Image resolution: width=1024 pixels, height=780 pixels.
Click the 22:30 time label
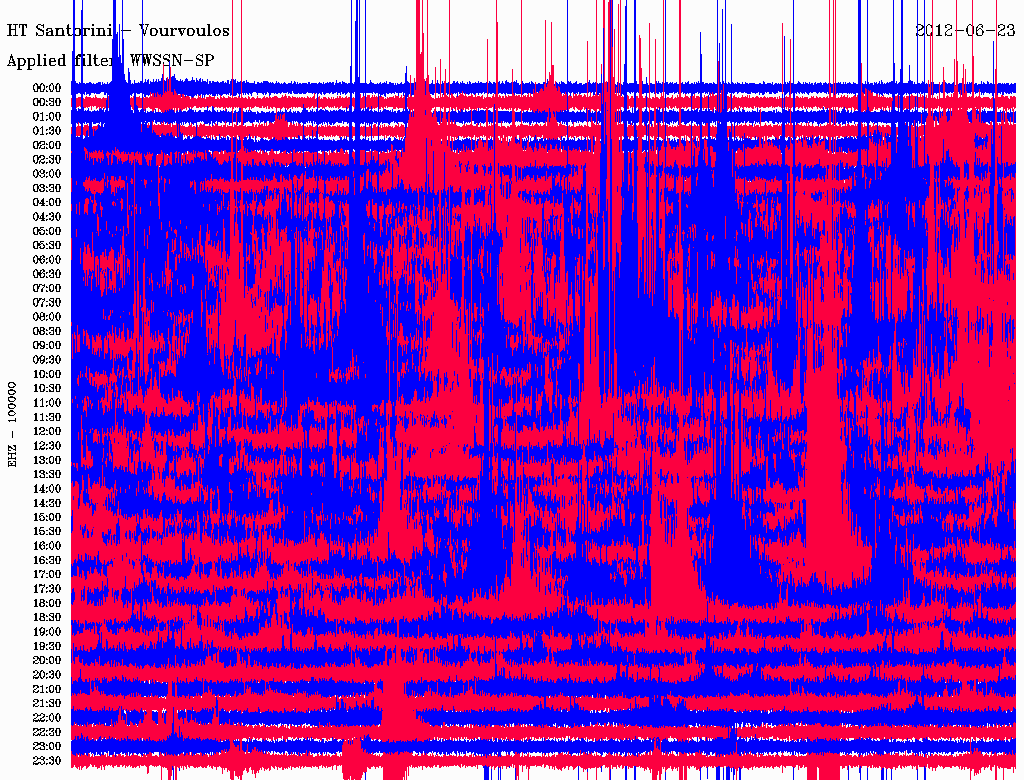point(47,732)
